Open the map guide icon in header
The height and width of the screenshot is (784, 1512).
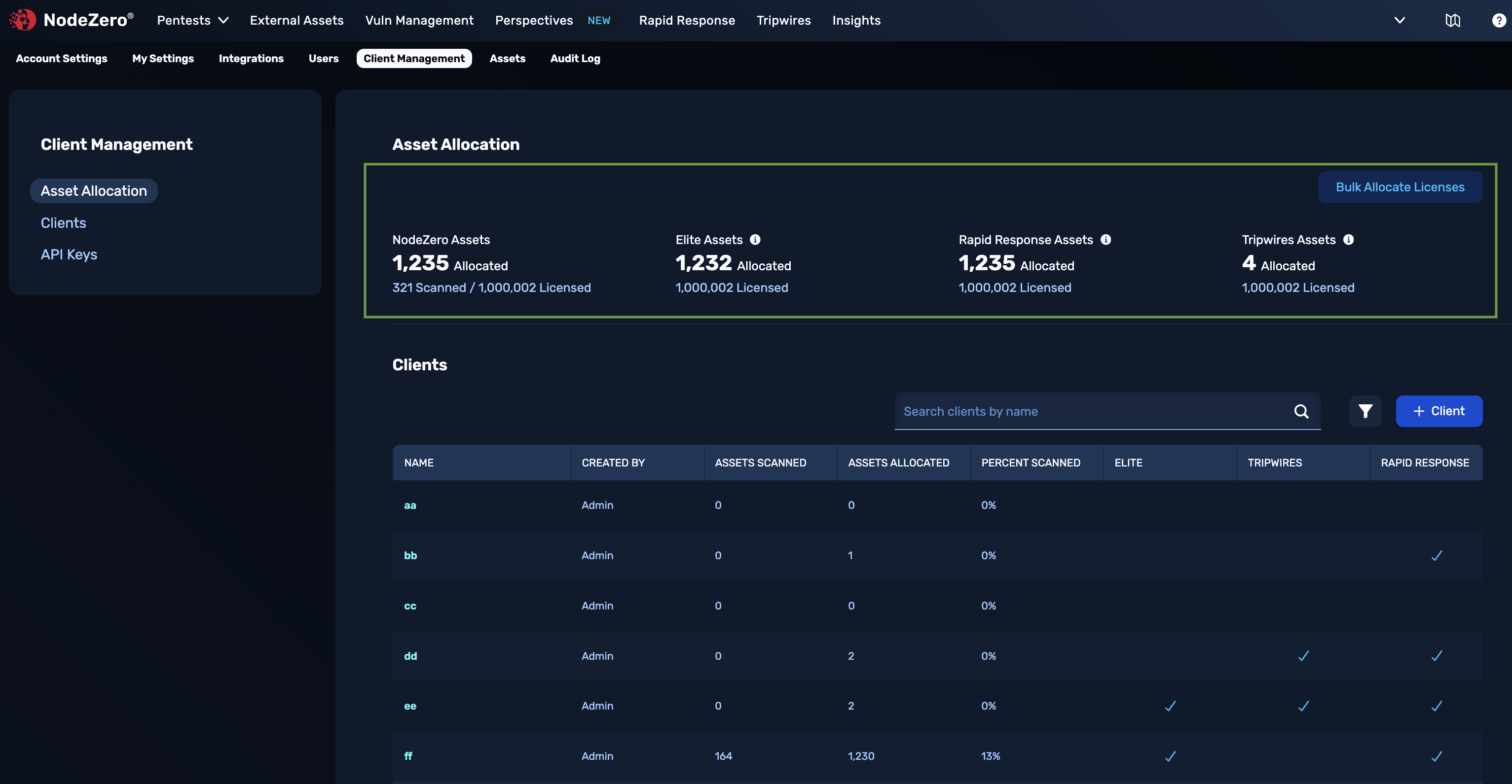pyautogui.click(x=1452, y=21)
